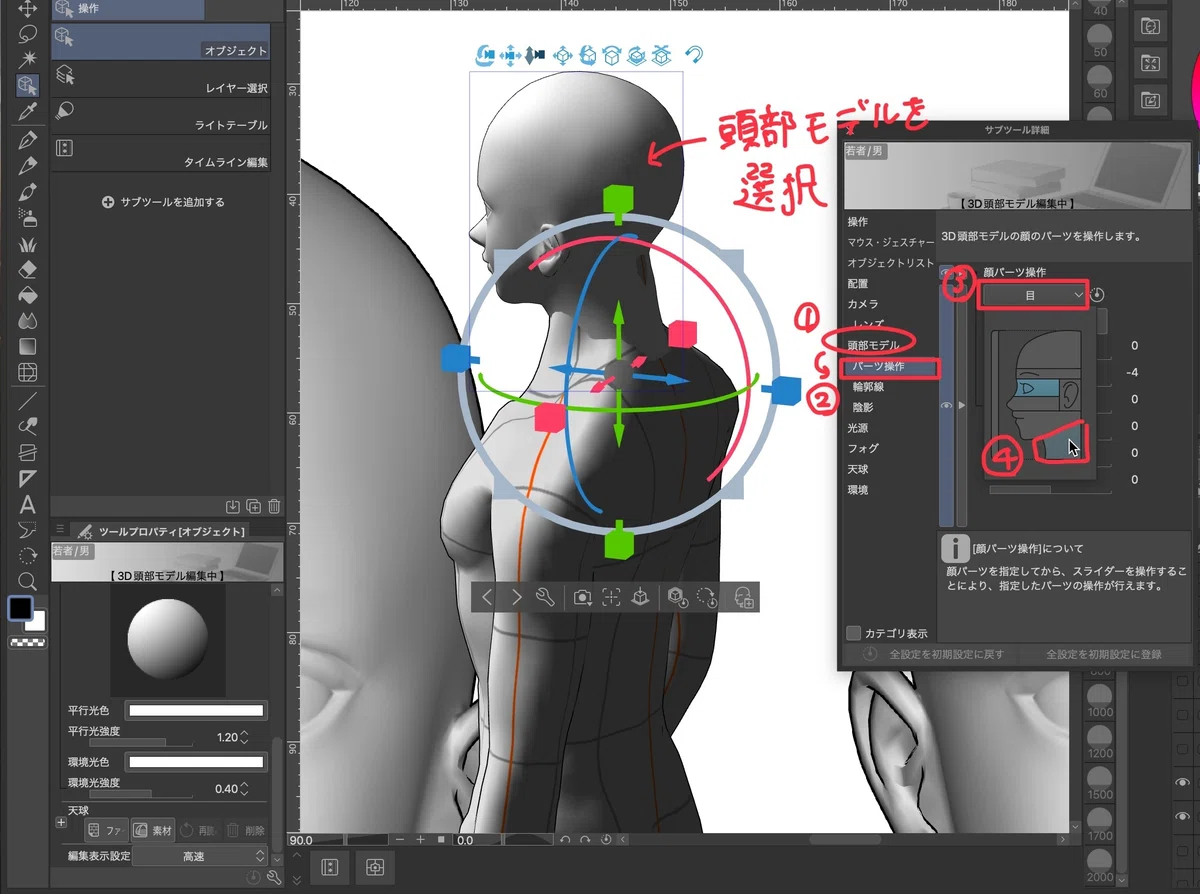The height and width of the screenshot is (894, 1200).
Task: Select the Gradient tool
Action: tap(28, 347)
